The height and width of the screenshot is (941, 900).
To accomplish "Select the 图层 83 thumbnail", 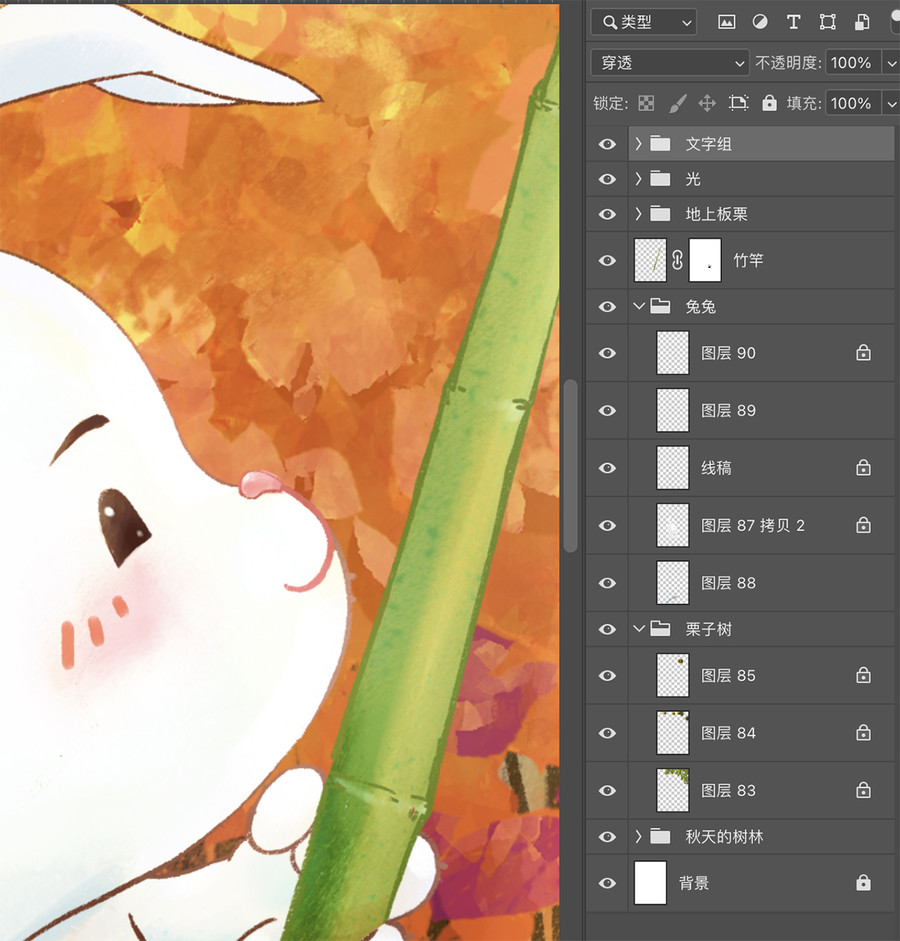I will (673, 790).
